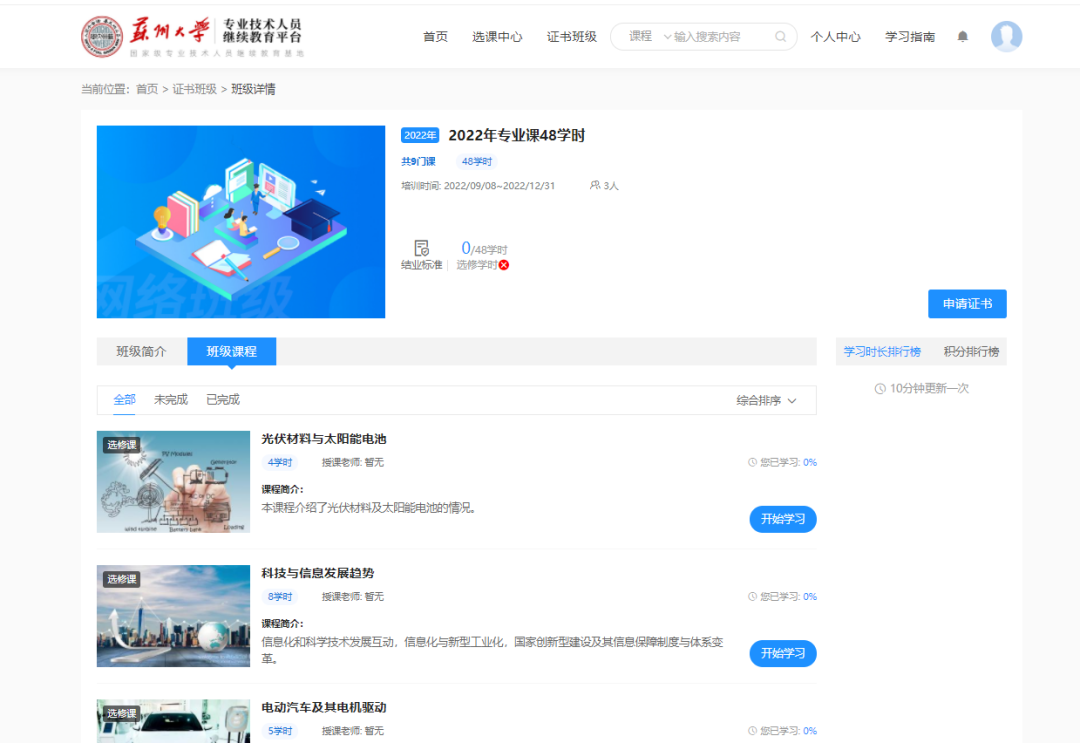Click the user avatar in the top bar
The width and height of the screenshot is (1080, 743).
click(x=1007, y=36)
